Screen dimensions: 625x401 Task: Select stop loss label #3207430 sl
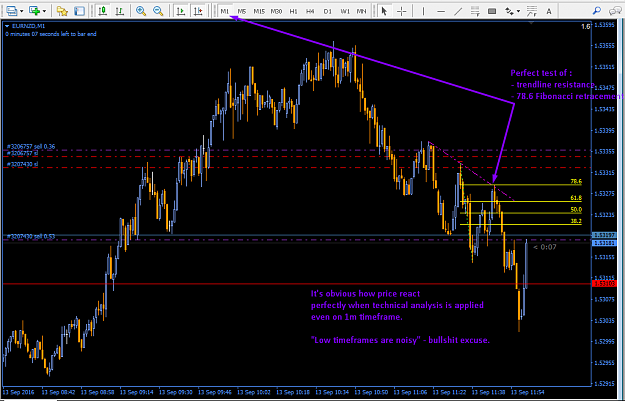coord(22,164)
